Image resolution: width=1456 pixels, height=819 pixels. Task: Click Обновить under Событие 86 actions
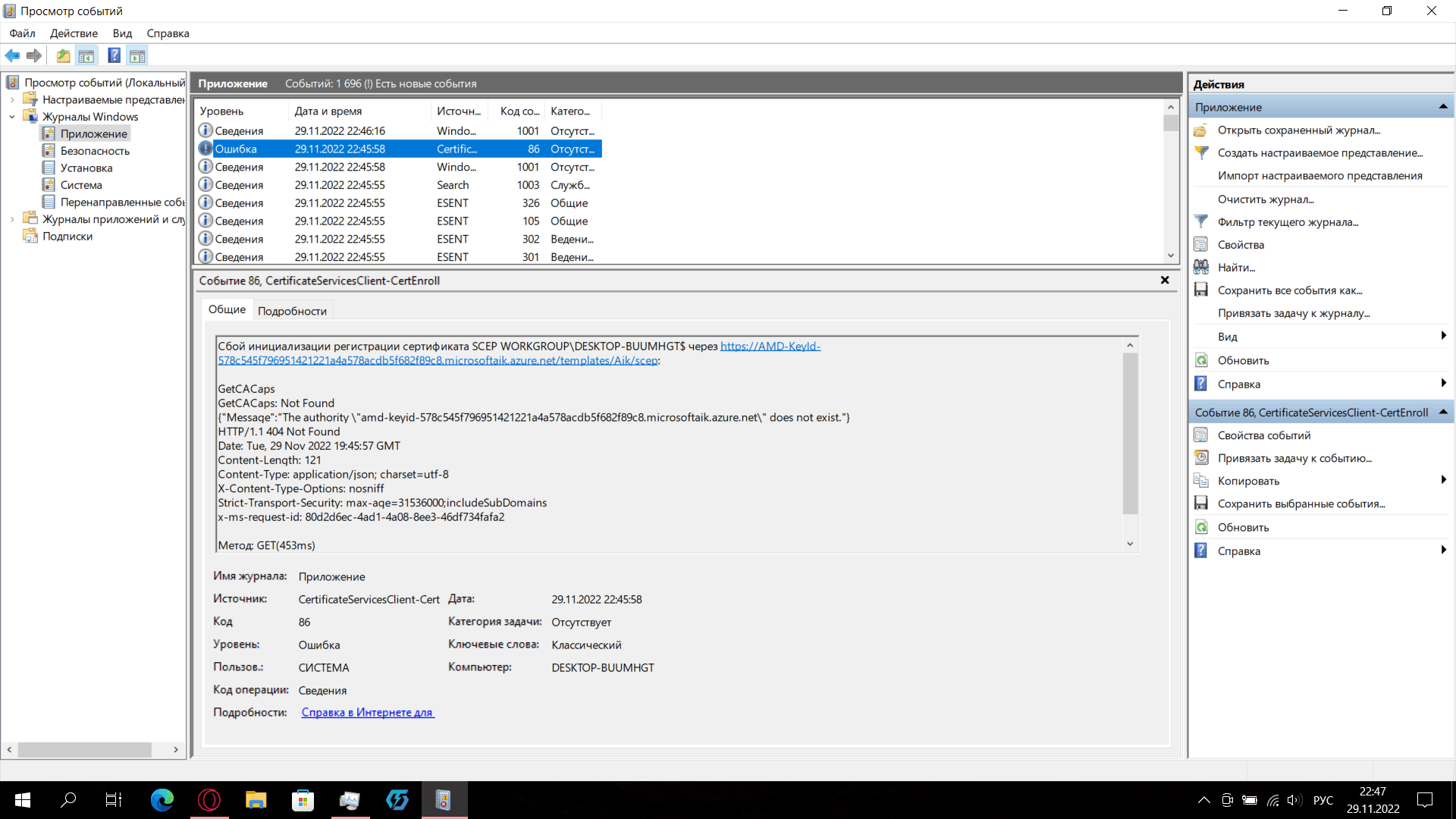point(1243,527)
